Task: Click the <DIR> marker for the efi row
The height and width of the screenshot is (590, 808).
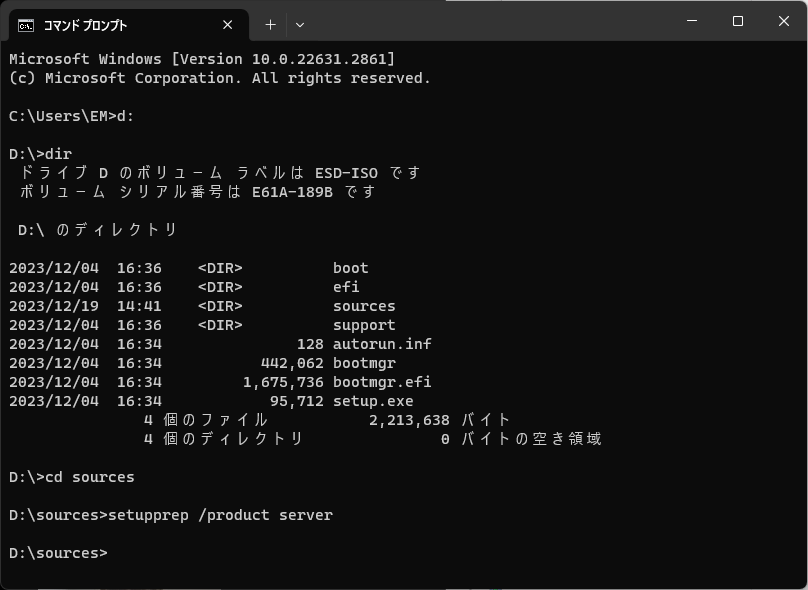Action: tap(220, 287)
